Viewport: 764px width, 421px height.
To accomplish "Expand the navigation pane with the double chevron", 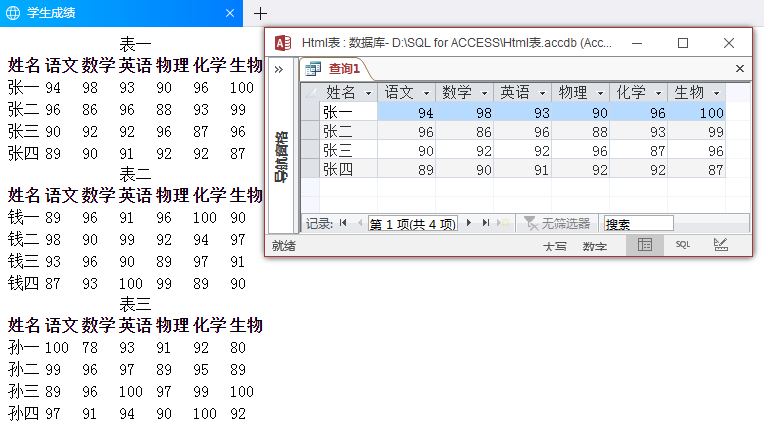I will (x=279, y=69).
